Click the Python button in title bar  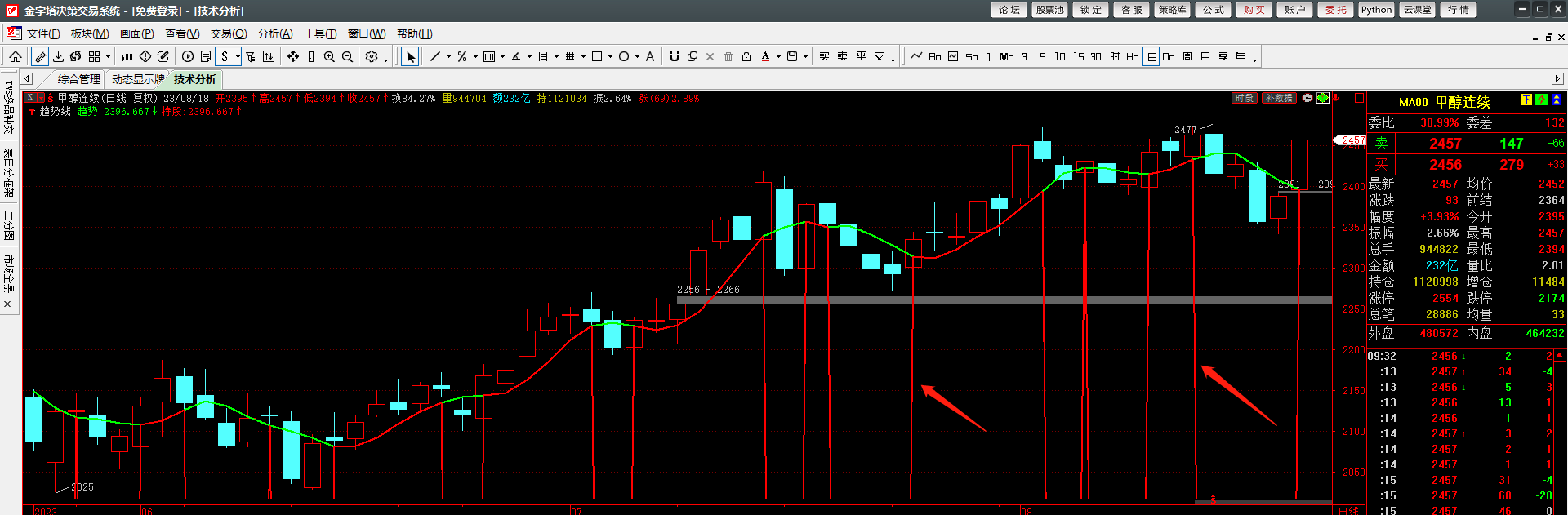[x=1376, y=10]
